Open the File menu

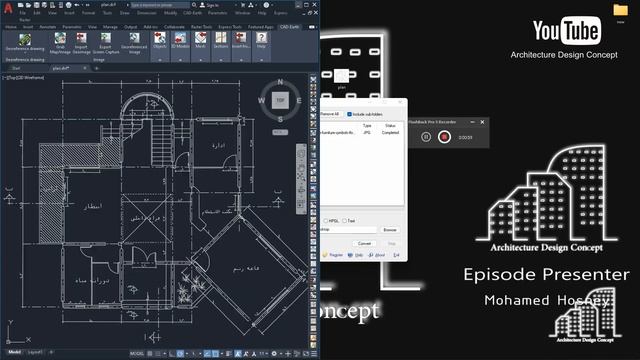(22, 13)
